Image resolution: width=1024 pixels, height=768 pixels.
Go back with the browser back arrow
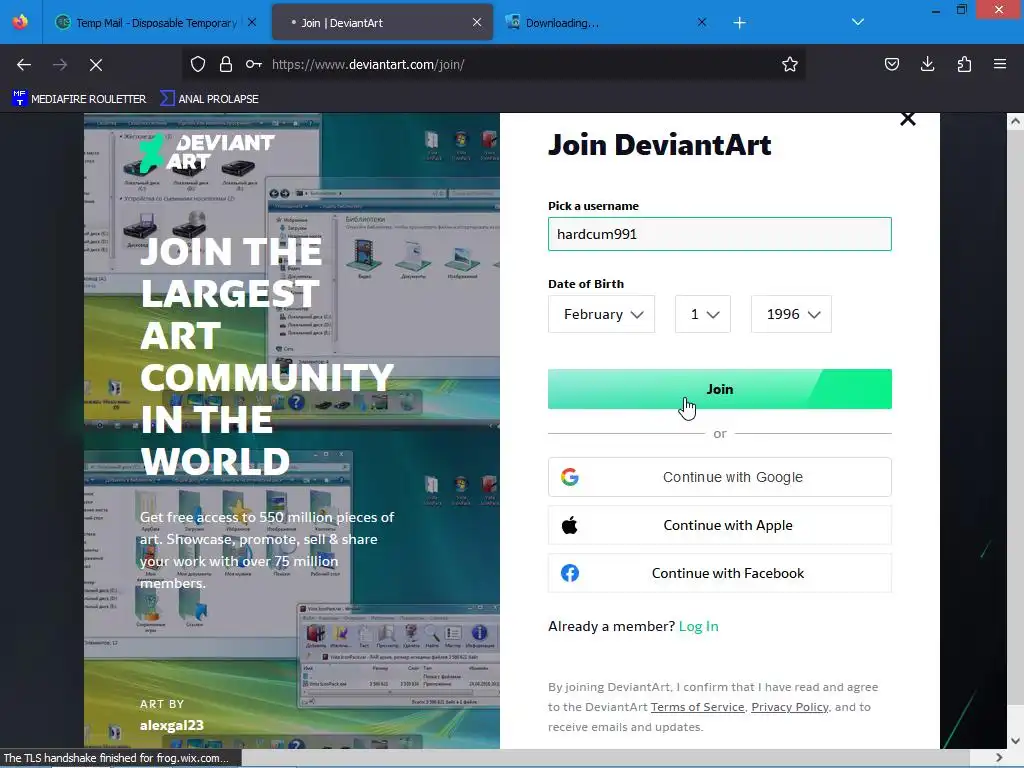pos(24,65)
